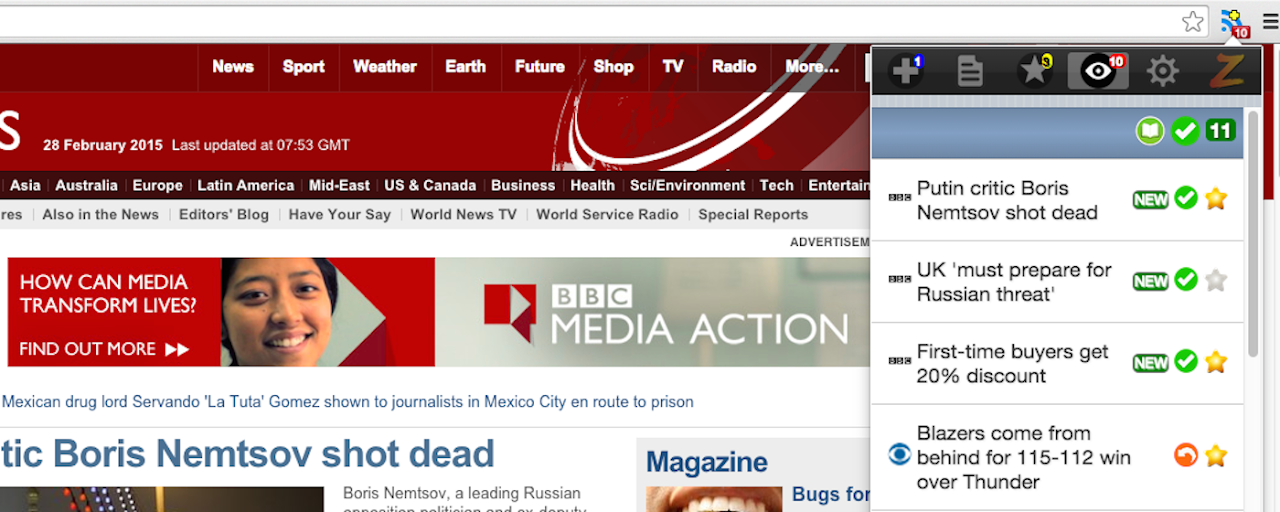Go to the Health news section

(x=593, y=185)
